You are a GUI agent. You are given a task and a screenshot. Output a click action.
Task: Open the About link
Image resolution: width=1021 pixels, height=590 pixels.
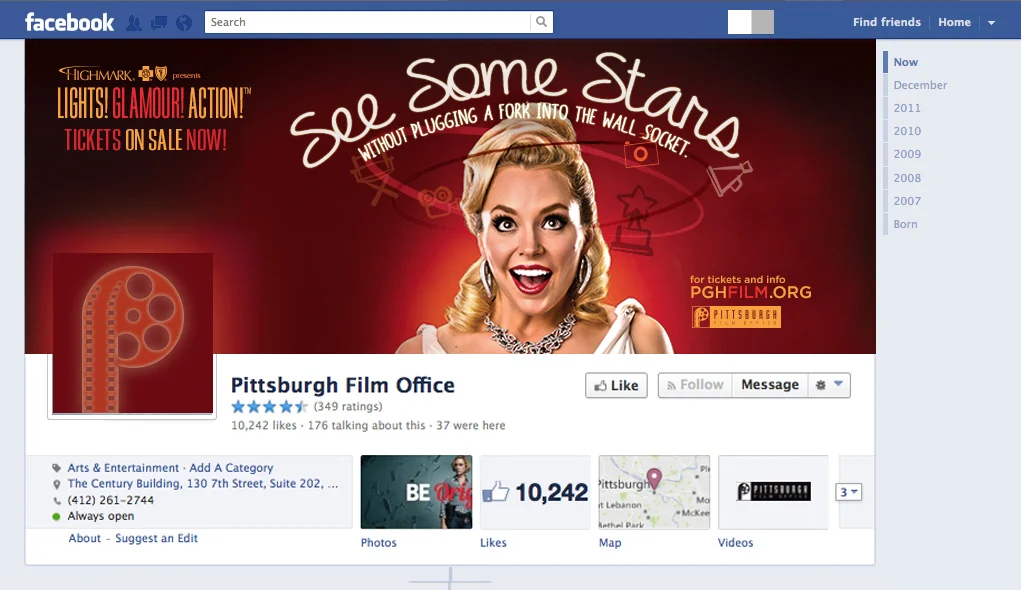coord(85,539)
